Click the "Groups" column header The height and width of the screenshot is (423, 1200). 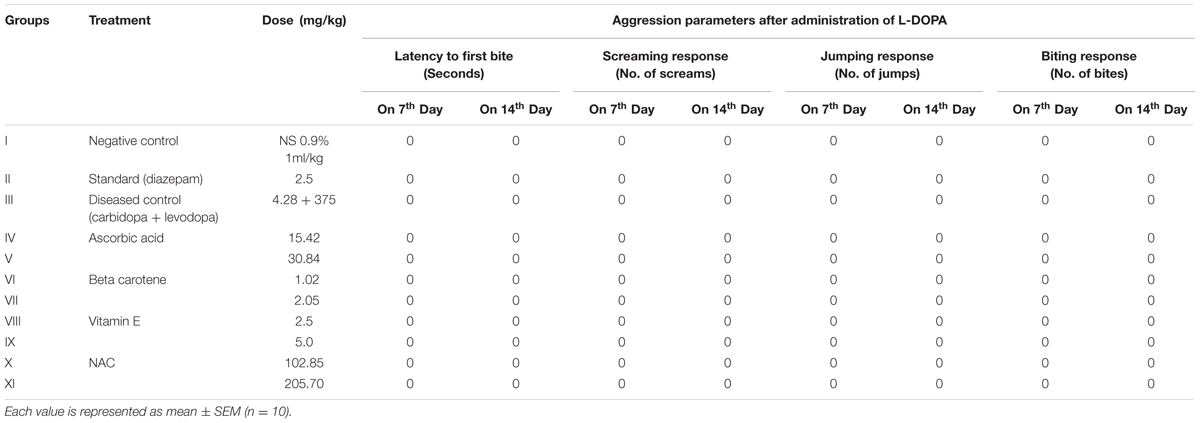tap(28, 20)
